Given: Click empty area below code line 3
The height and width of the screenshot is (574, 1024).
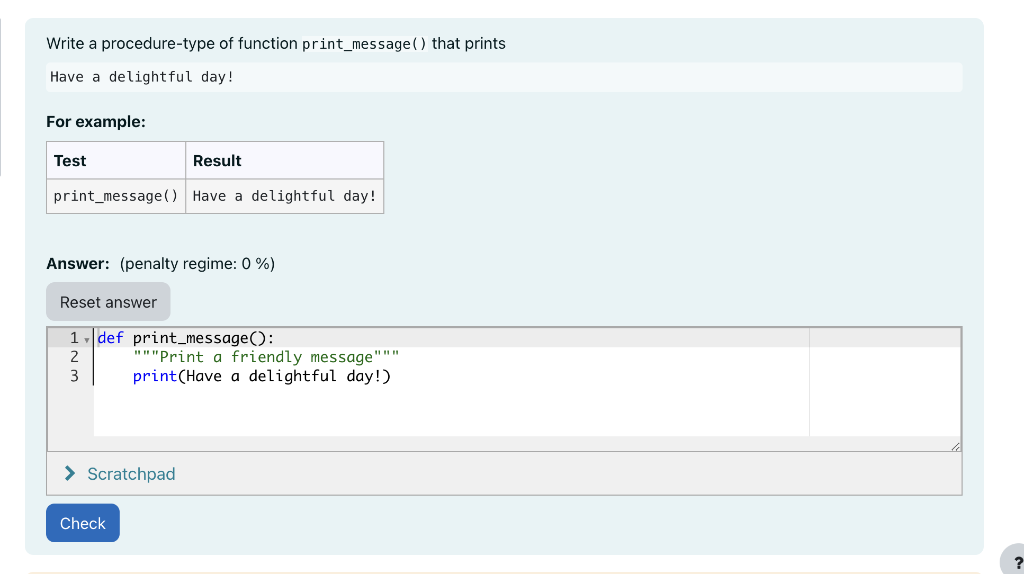Looking at the screenshot, I should 450,412.
